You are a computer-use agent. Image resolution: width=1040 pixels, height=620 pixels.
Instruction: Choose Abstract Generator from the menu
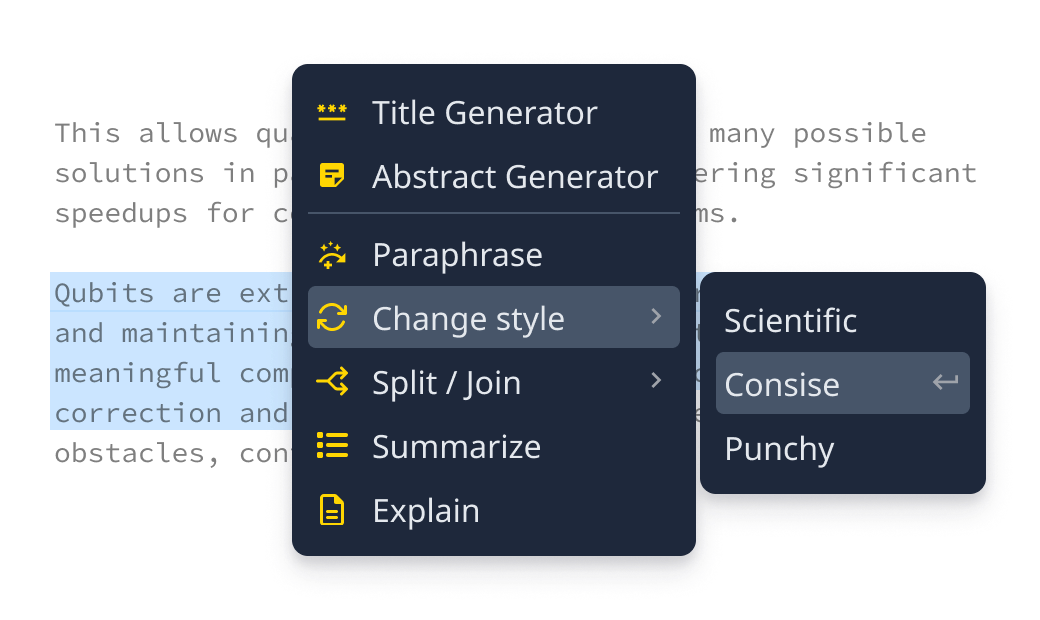[514, 177]
